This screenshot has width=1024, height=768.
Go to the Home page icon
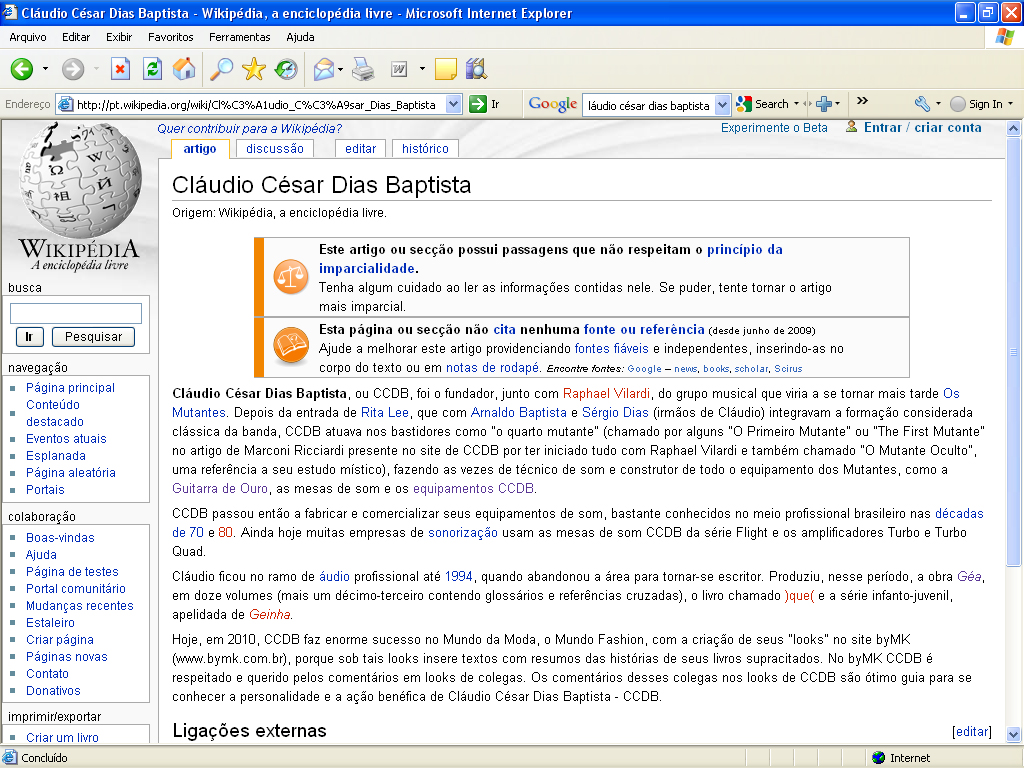[184, 69]
